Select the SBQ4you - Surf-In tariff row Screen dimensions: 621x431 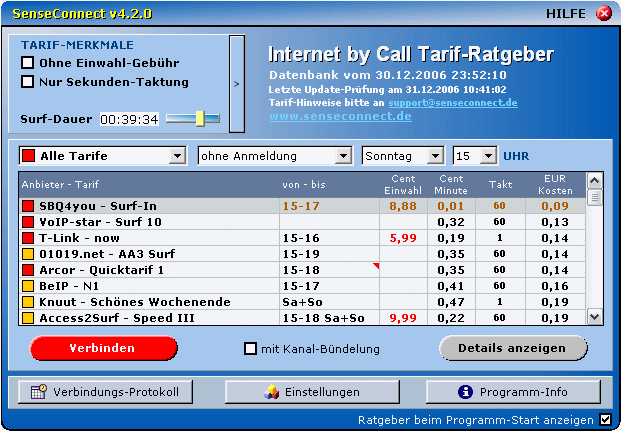(302, 206)
